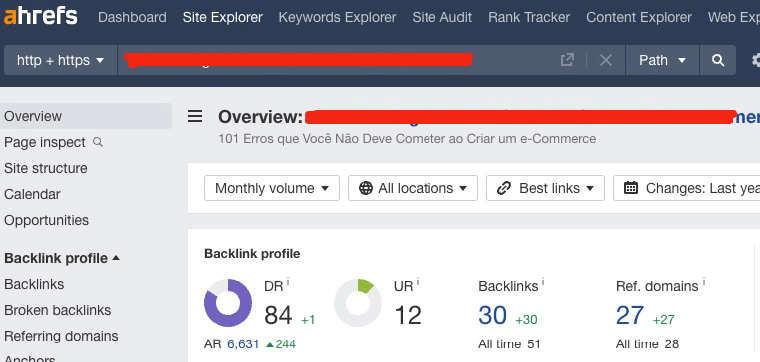Click the DR value 84
Viewport: 760px width, 362px height.
click(x=278, y=316)
